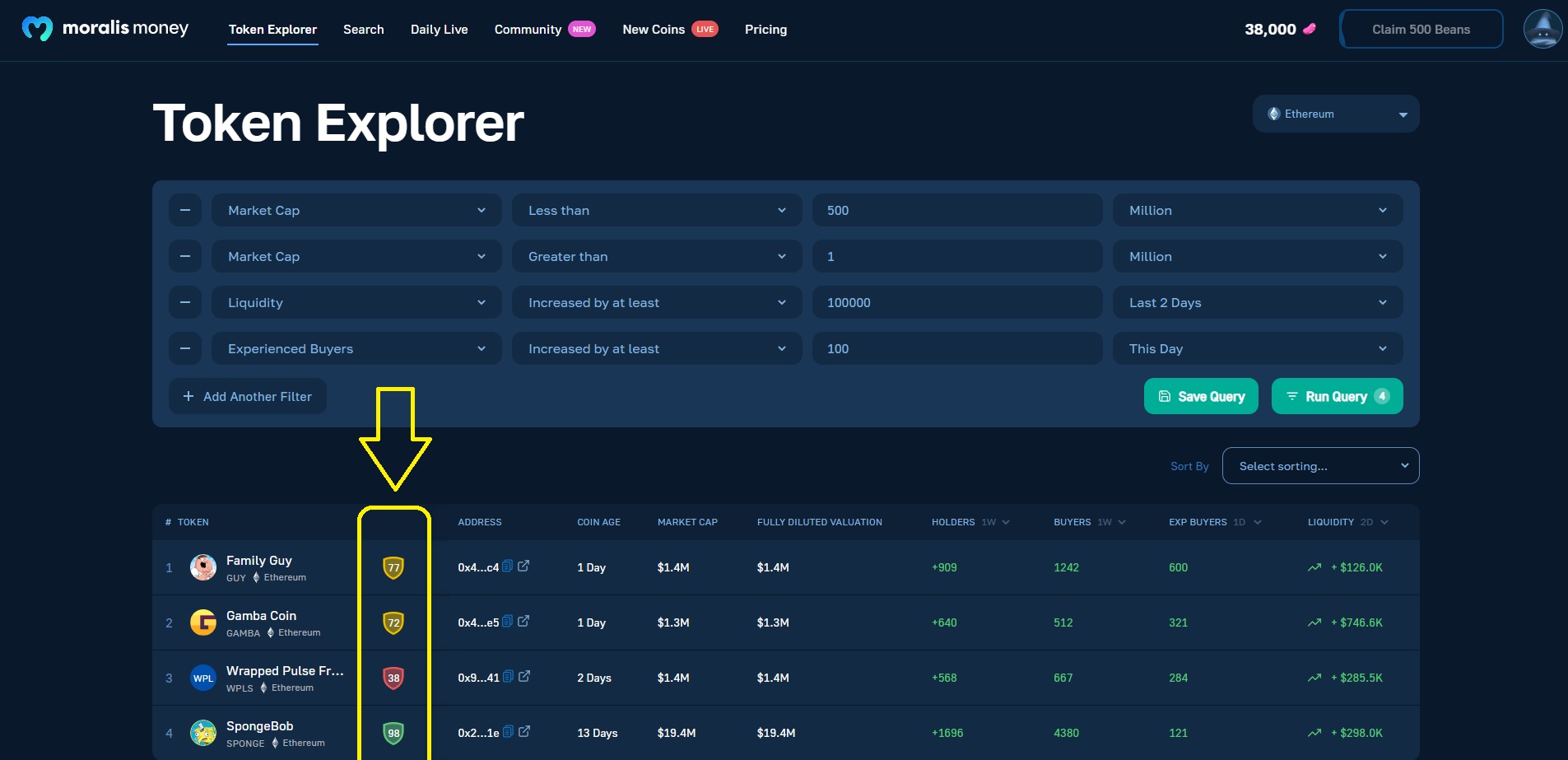Click the Moralis Money logo
Viewport: 1568px width, 760px height.
[105, 29]
